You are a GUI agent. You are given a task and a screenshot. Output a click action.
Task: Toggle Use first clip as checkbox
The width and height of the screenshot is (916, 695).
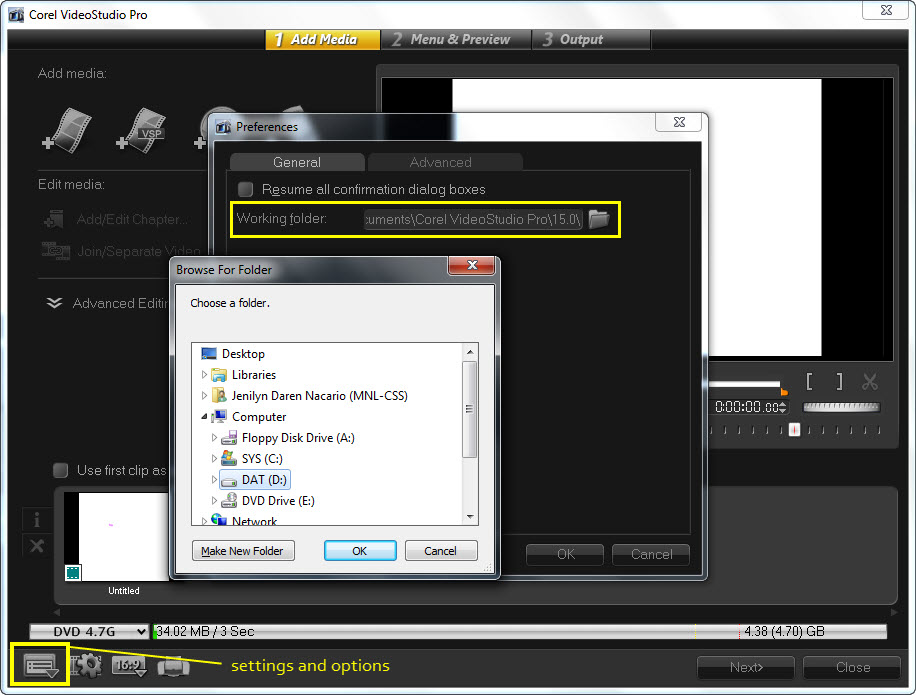60,470
